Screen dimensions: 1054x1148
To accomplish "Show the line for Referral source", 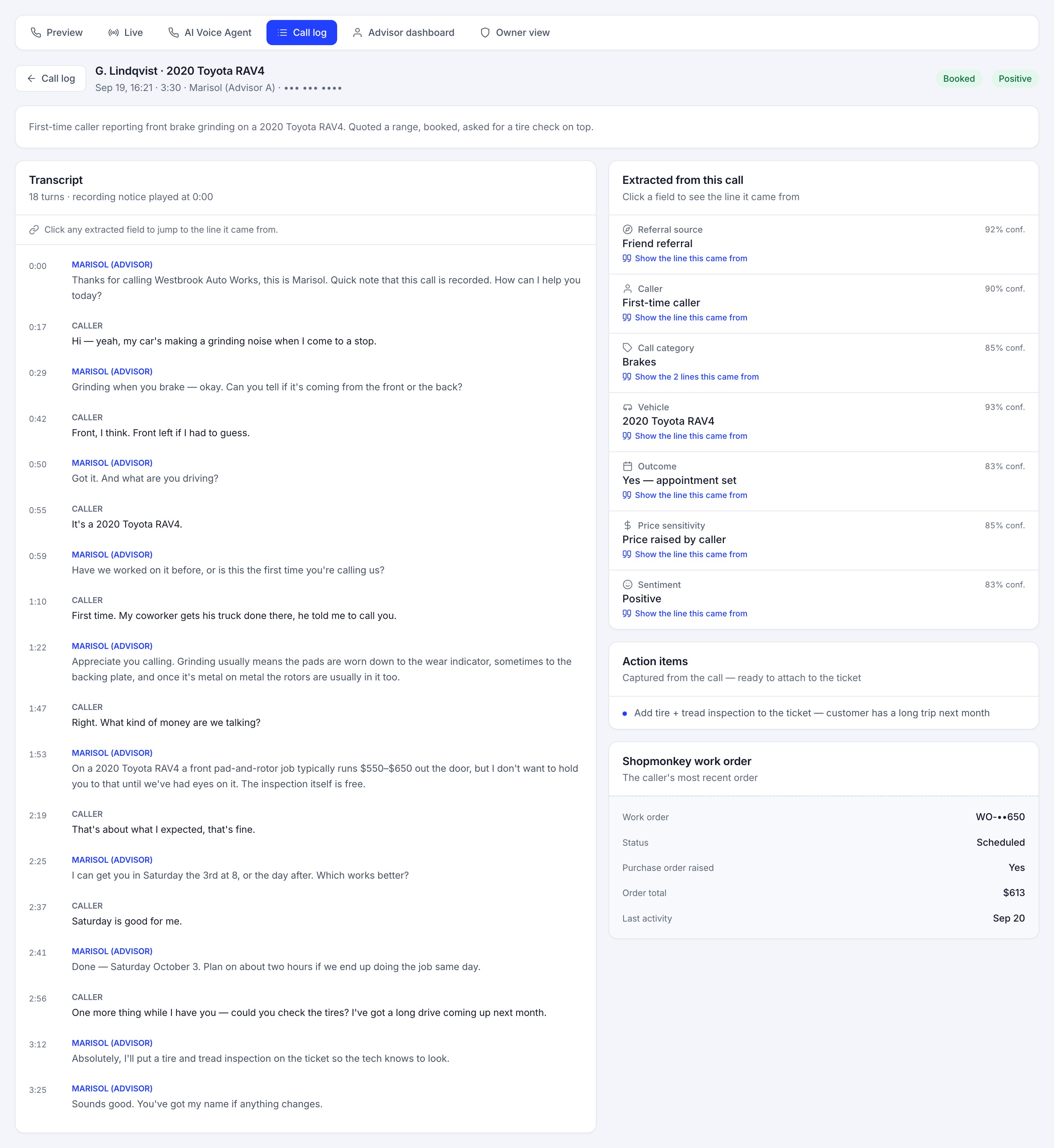I will coord(685,258).
